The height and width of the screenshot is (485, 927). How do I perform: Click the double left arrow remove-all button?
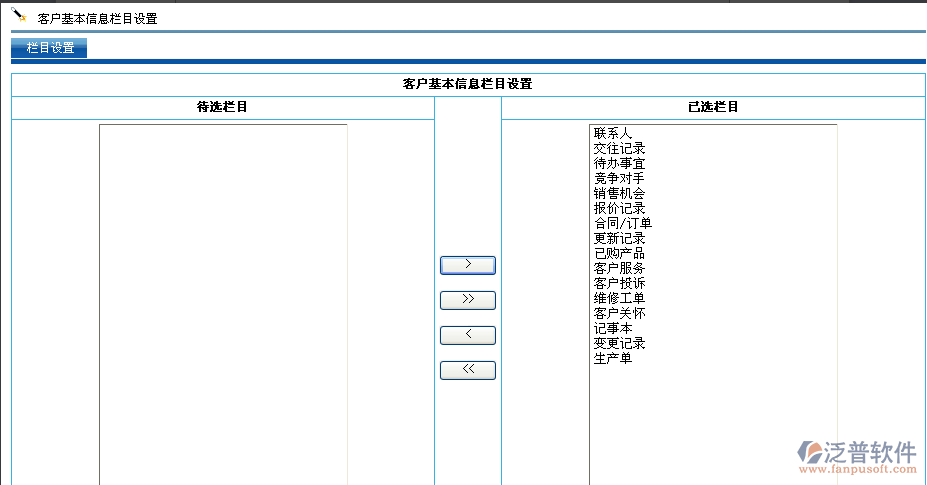[467, 370]
